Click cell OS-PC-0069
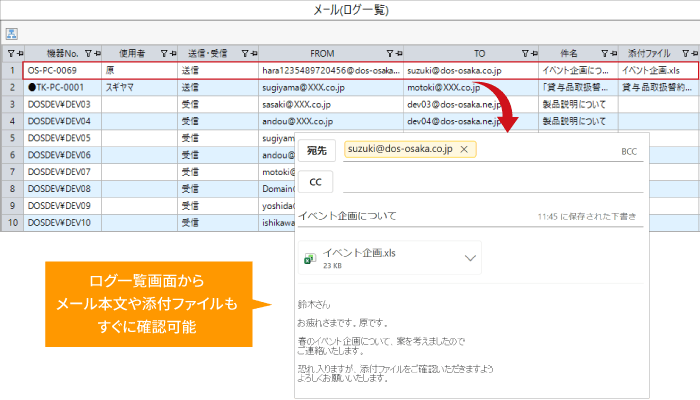The image size is (700, 400). [62, 71]
